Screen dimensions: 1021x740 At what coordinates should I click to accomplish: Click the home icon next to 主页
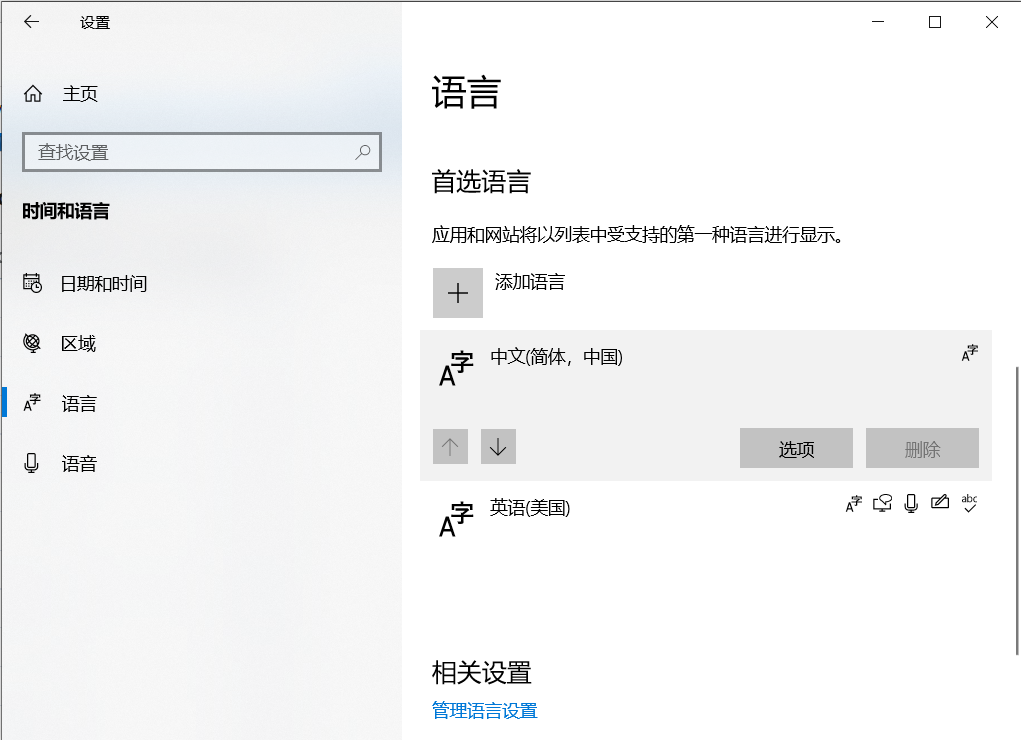pos(33,93)
